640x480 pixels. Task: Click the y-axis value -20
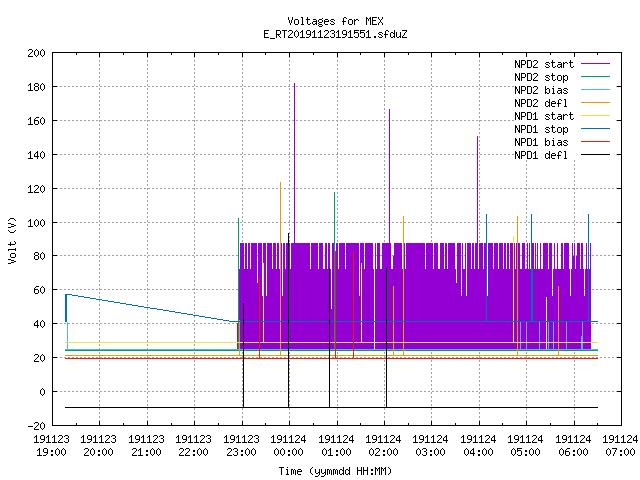(36, 426)
